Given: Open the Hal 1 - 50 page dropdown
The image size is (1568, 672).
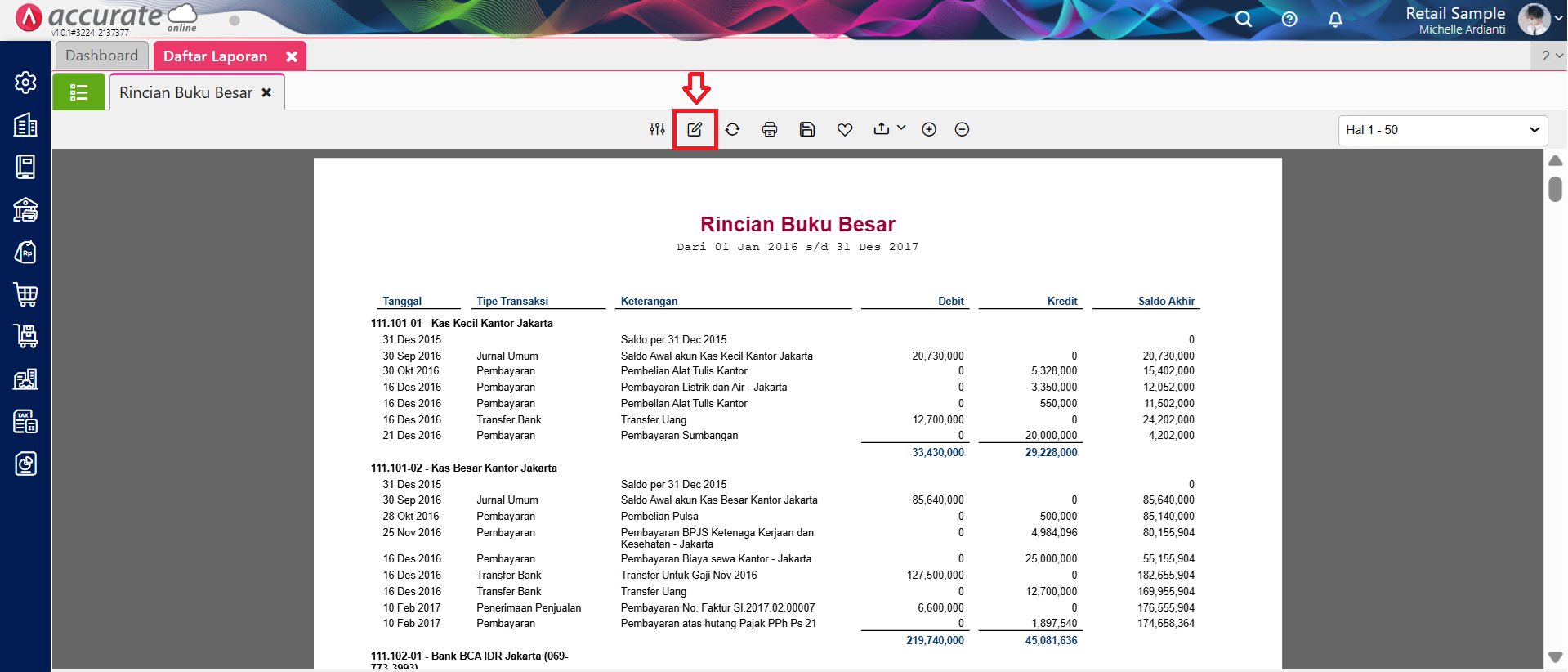Looking at the screenshot, I should point(1442,130).
